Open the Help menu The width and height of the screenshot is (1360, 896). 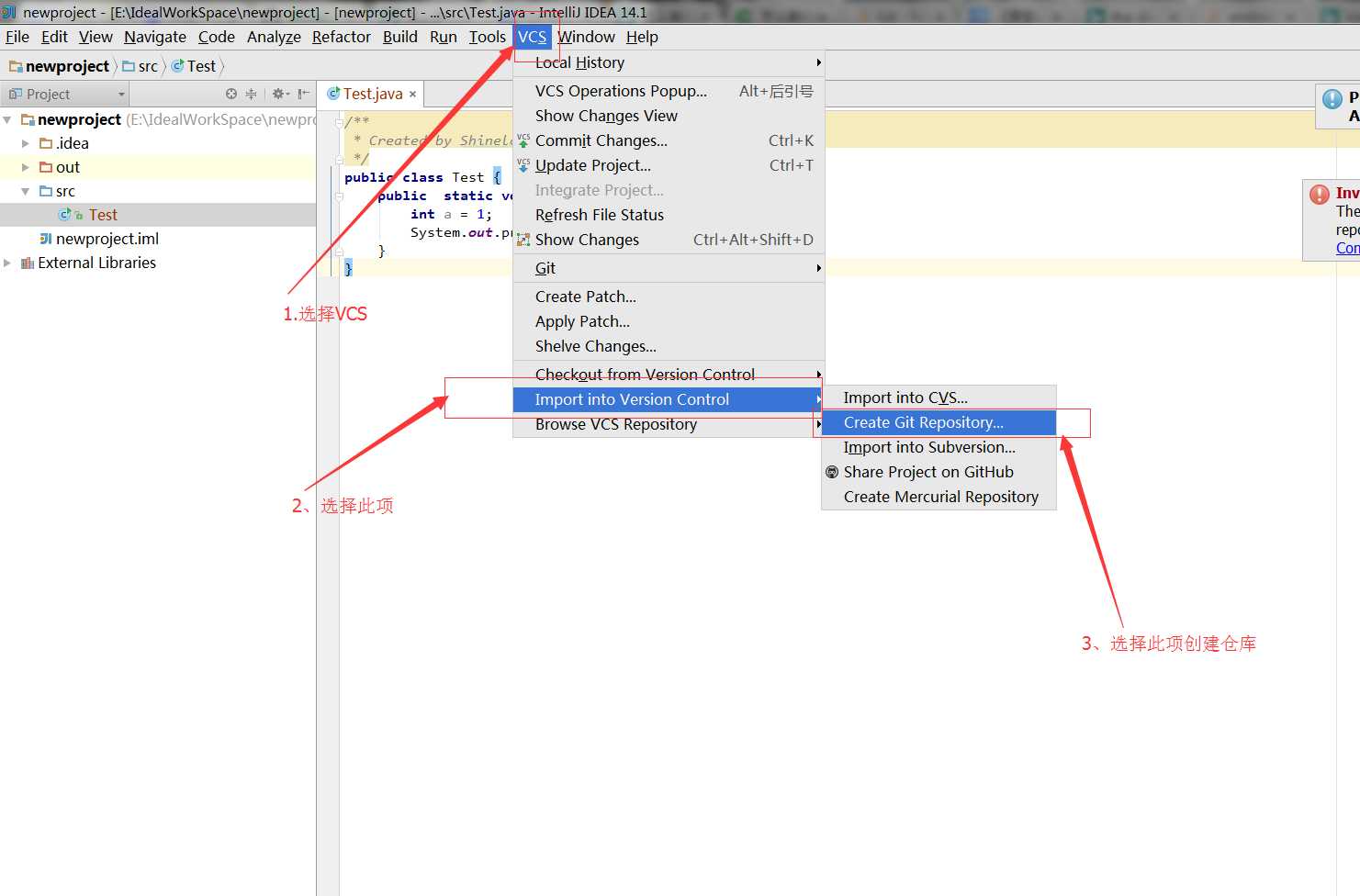[x=642, y=37]
